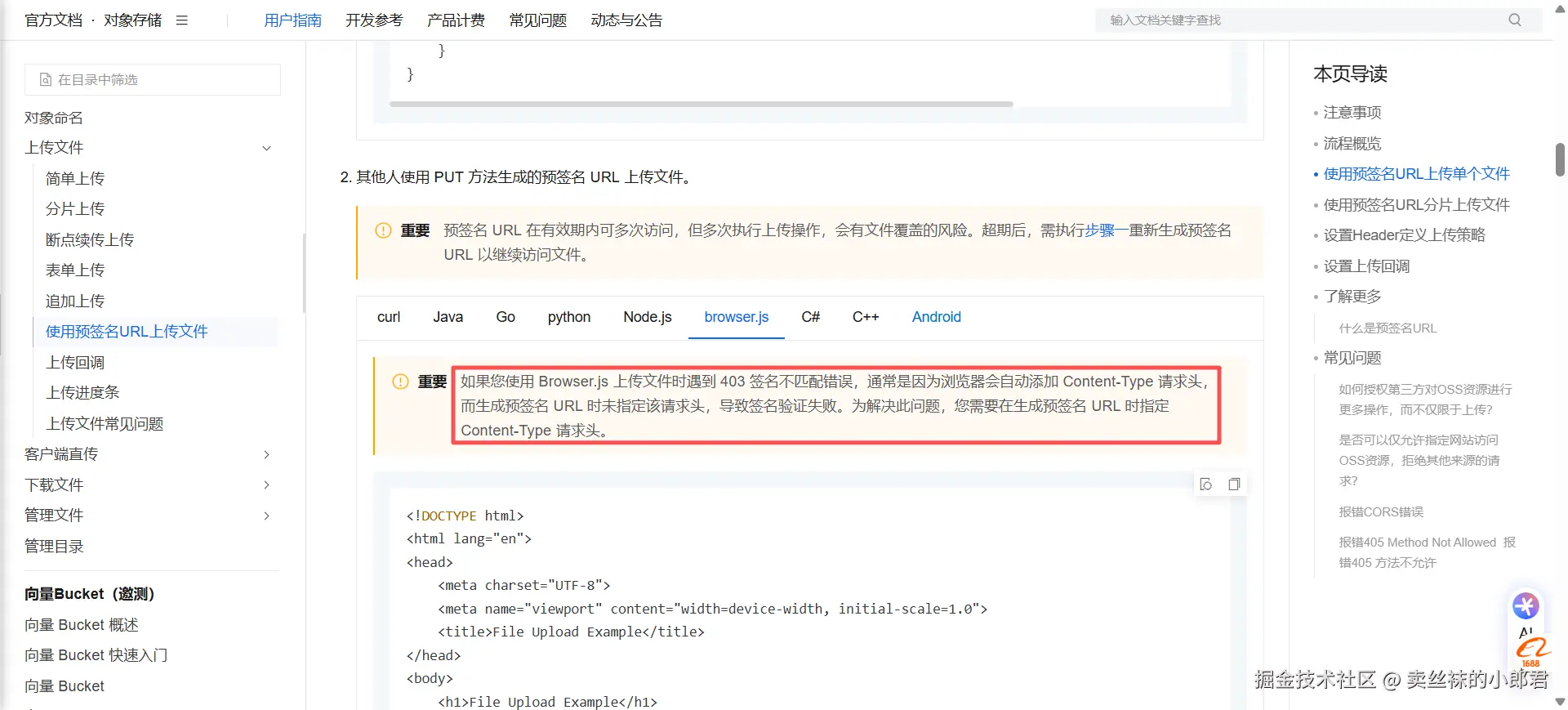Switch to the curl code tab

tap(389, 317)
